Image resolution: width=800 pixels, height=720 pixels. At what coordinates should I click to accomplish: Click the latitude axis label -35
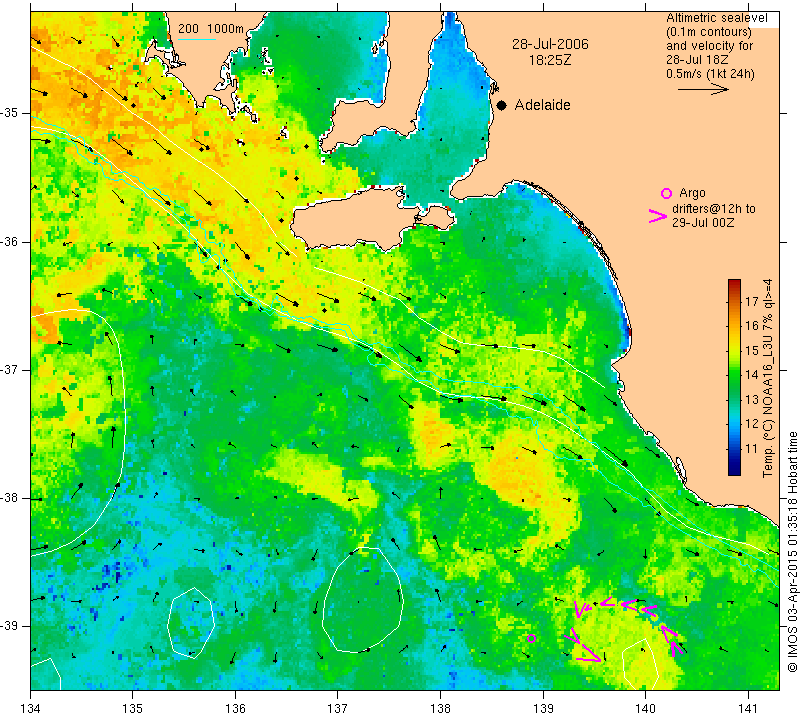9,113
